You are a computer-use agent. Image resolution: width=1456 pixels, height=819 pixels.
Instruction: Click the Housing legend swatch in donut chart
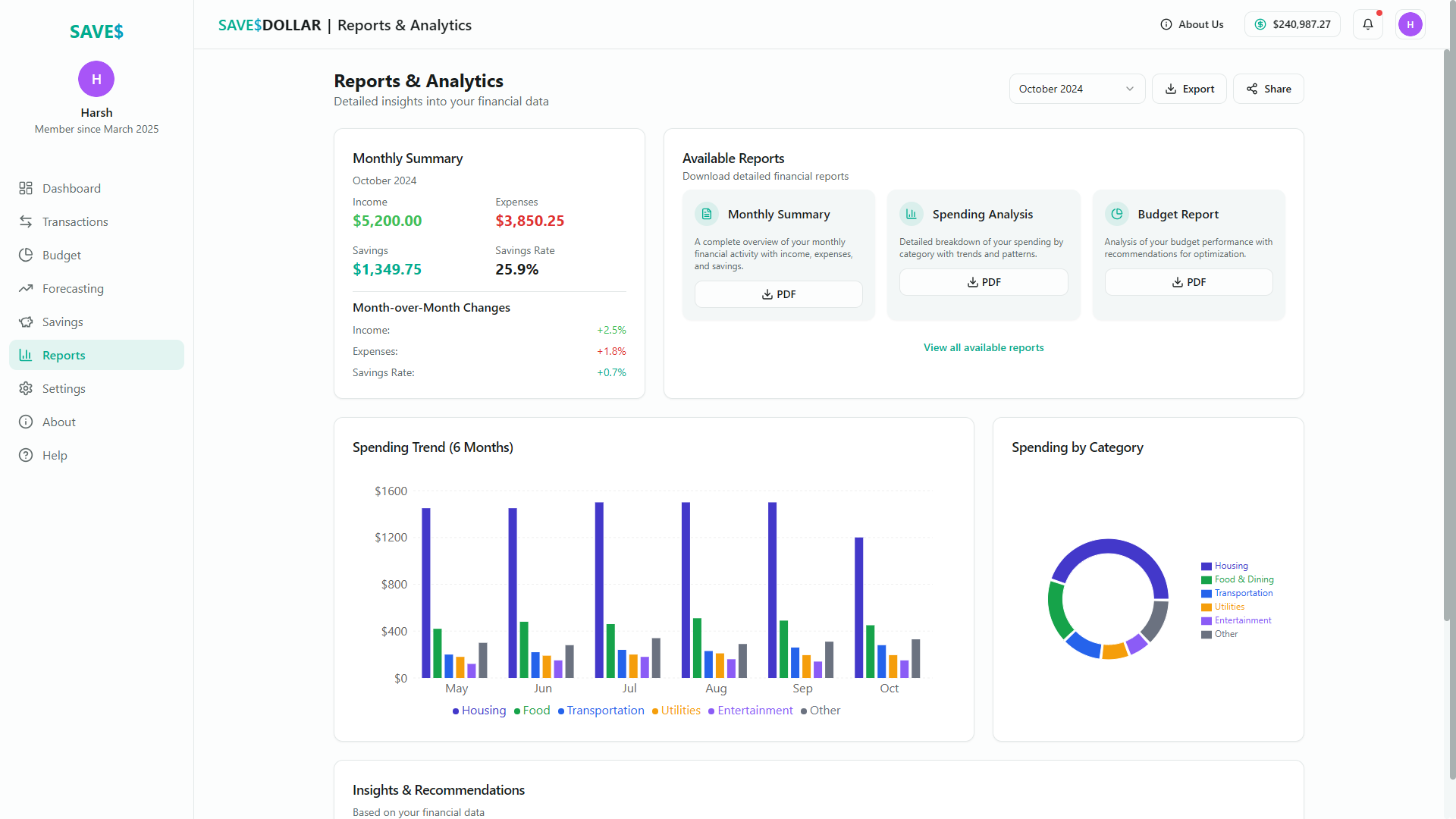pos(1206,566)
